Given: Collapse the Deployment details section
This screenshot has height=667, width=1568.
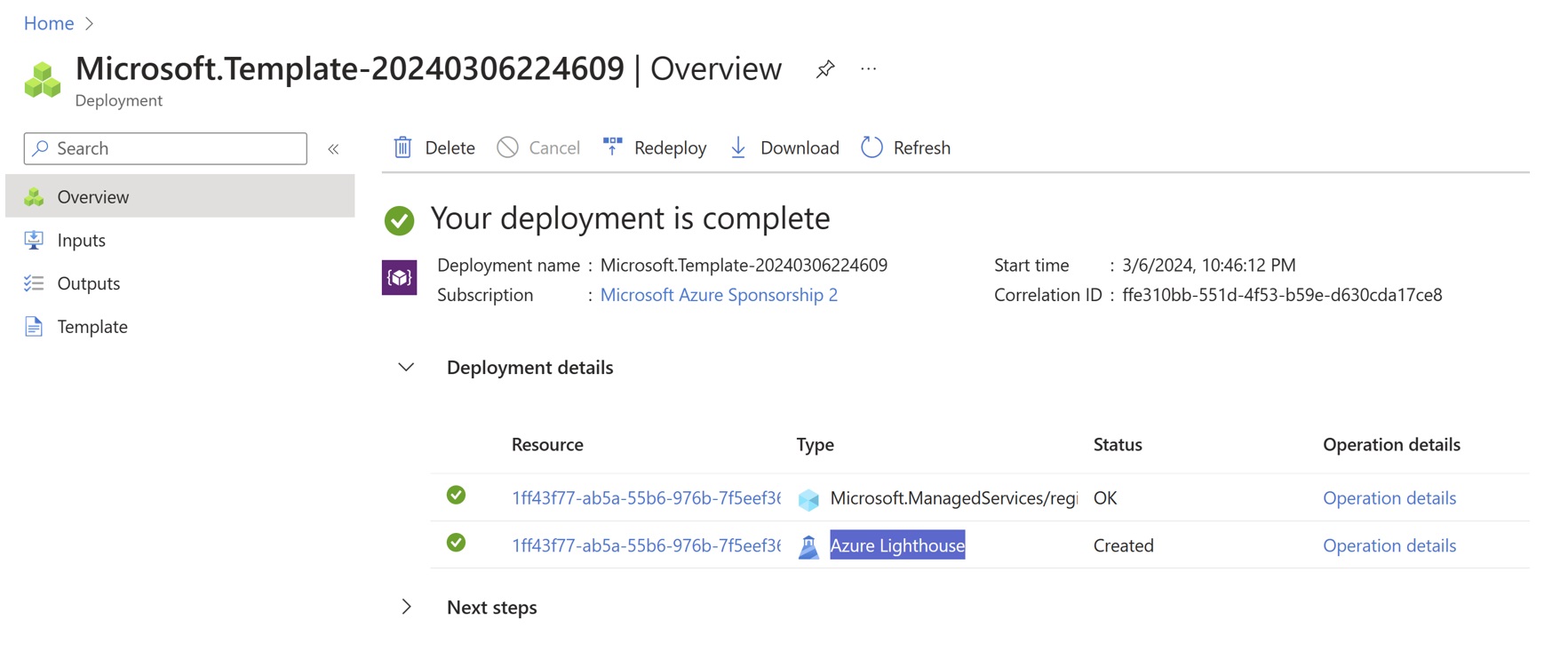Looking at the screenshot, I should [406, 367].
